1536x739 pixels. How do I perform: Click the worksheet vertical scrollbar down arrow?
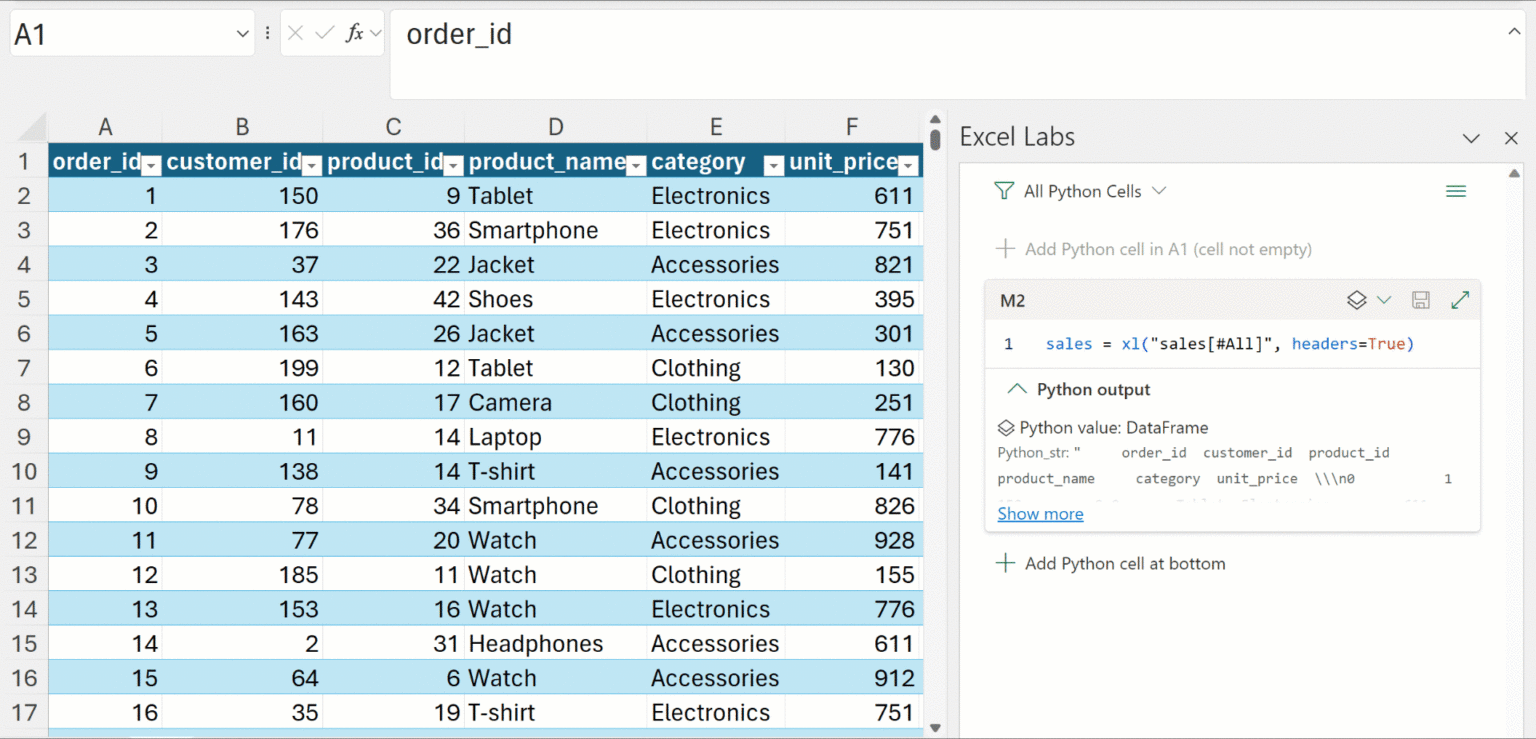click(935, 728)
